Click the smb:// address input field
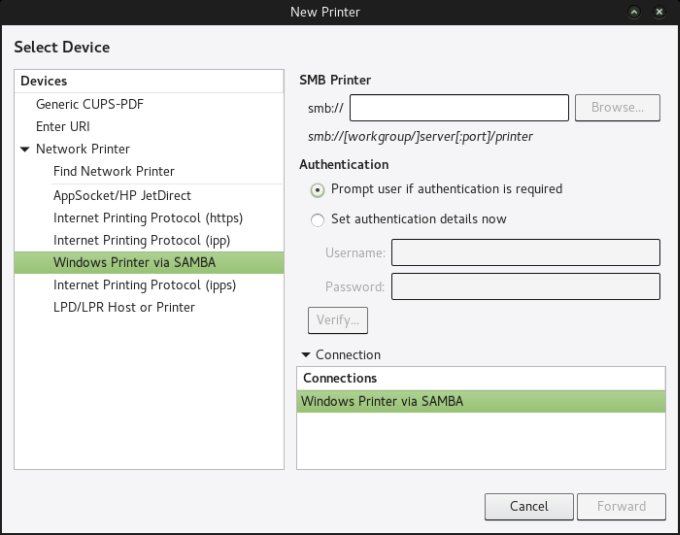Viewport: 680px width, 535px height. tap(459, 108)
